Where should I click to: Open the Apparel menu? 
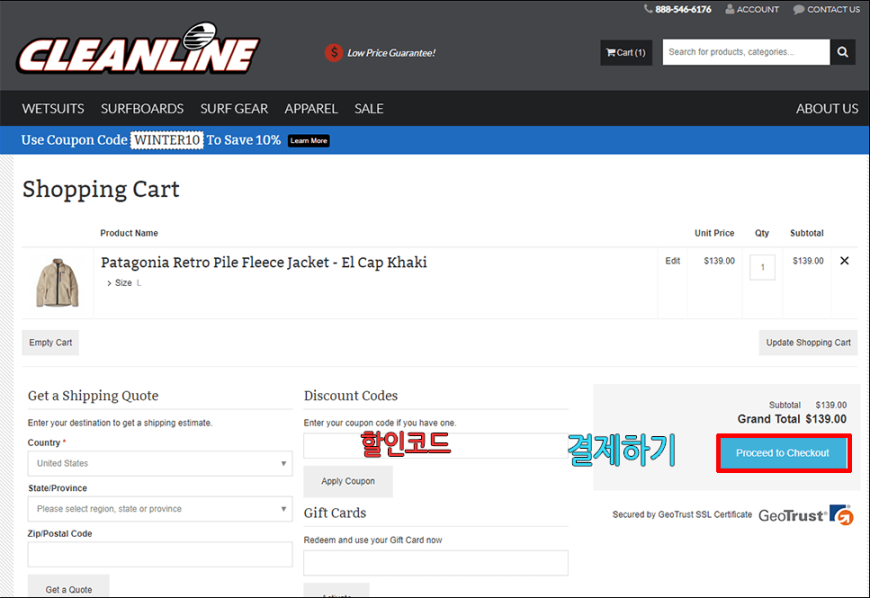point(311,109)
